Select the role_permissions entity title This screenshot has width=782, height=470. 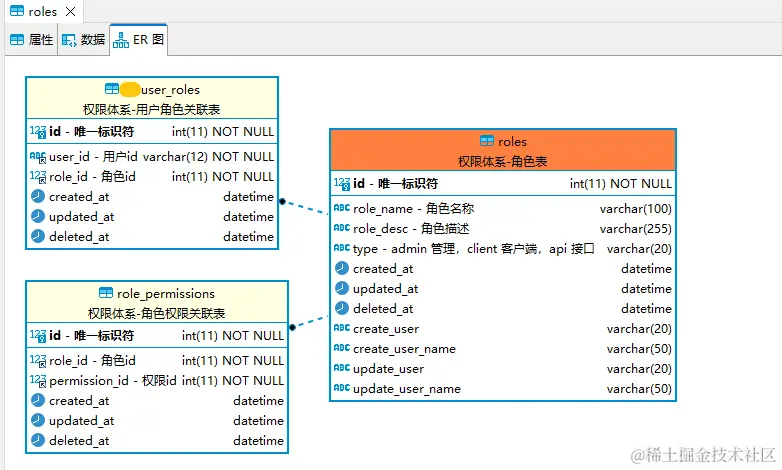[x=166, y=293]
